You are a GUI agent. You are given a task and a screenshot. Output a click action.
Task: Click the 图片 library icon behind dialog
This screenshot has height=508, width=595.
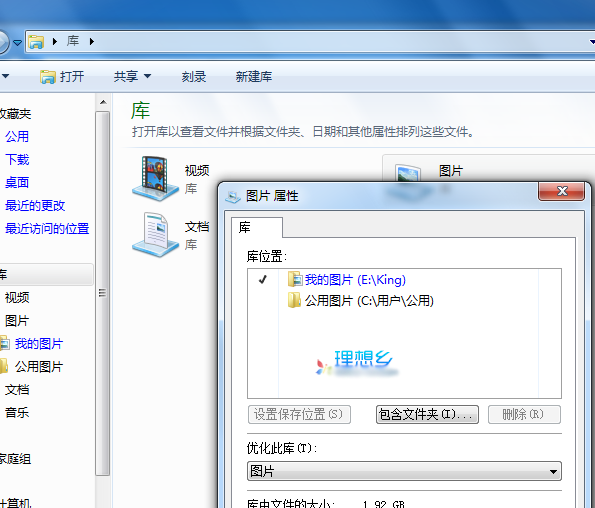tap(408, 173)
